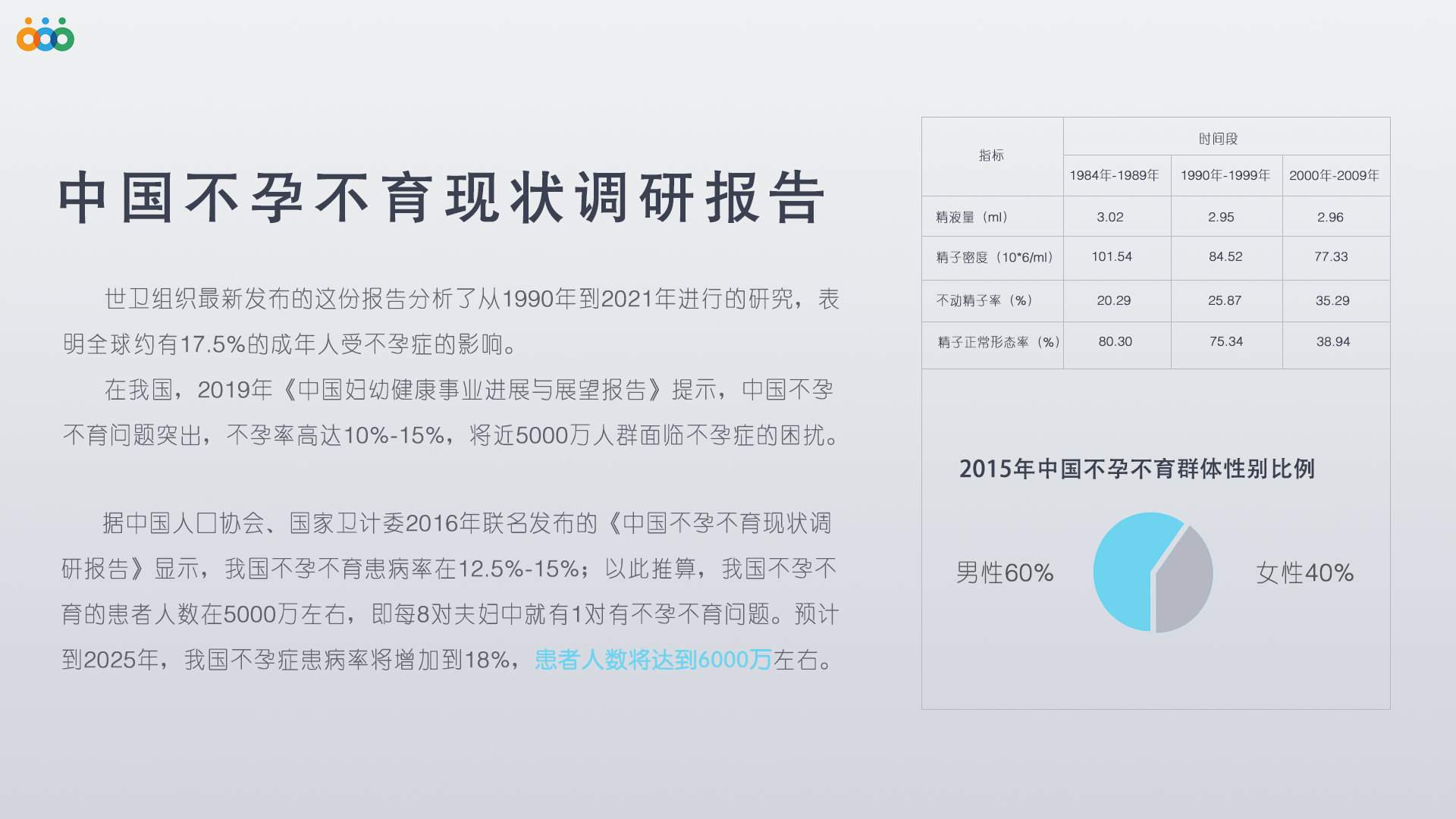This screenshot has width=1456, height=819.
Task: Select the title 中国不孕不育现状调研报告
Action: click(x=442, y=197)
